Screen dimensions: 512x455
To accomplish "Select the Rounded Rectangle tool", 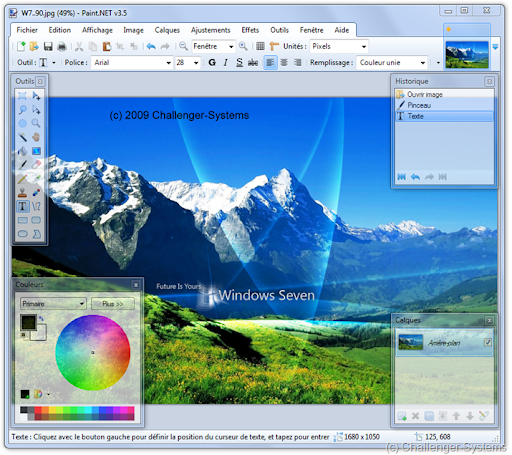I will pyautogui.click(x=36, y=220).
